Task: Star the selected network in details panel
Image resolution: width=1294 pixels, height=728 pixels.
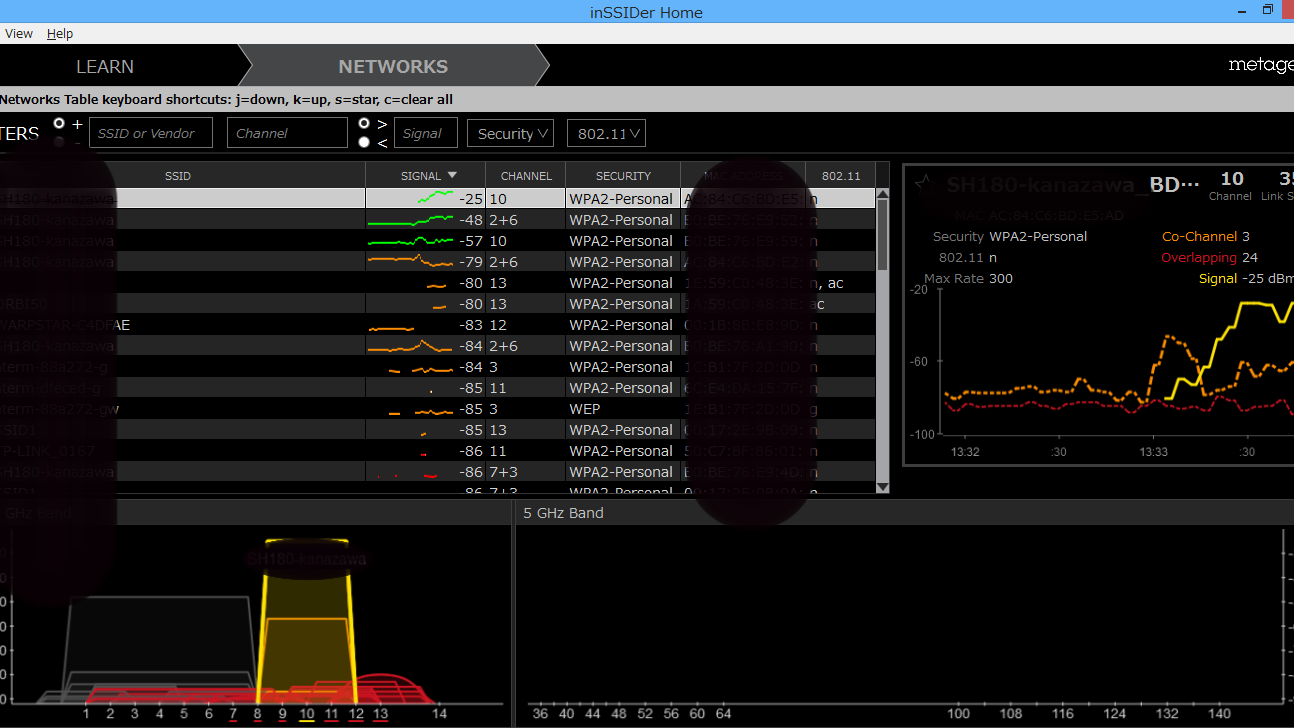Action: tap(924, 182)
